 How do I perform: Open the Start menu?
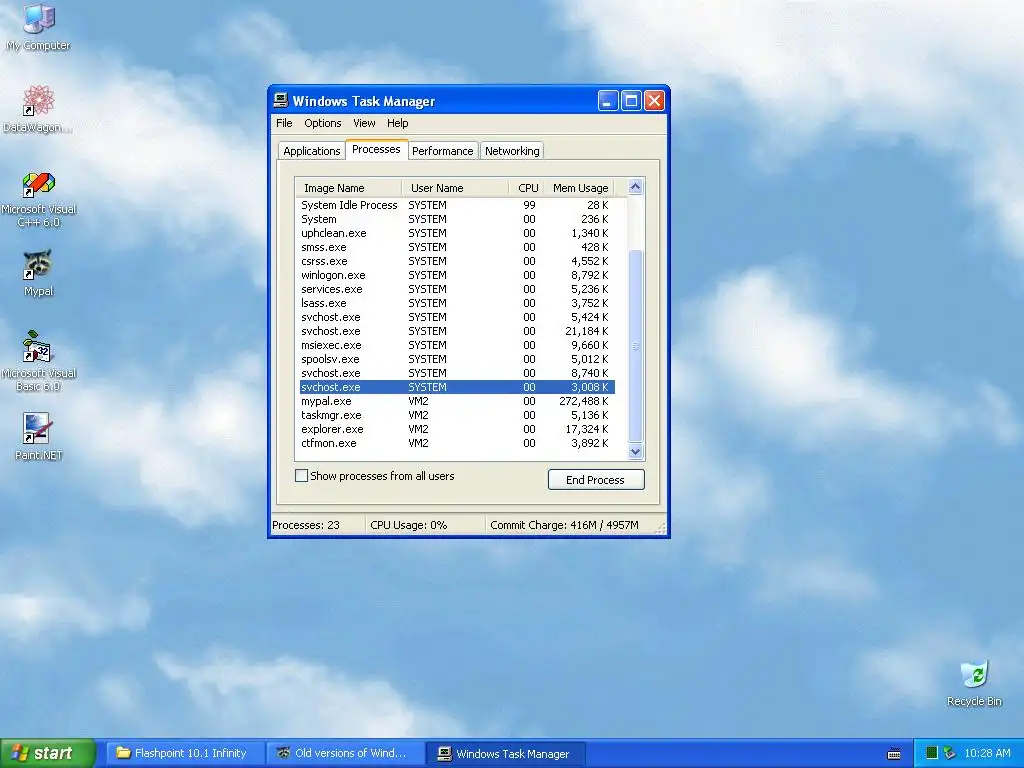(48, 753)
